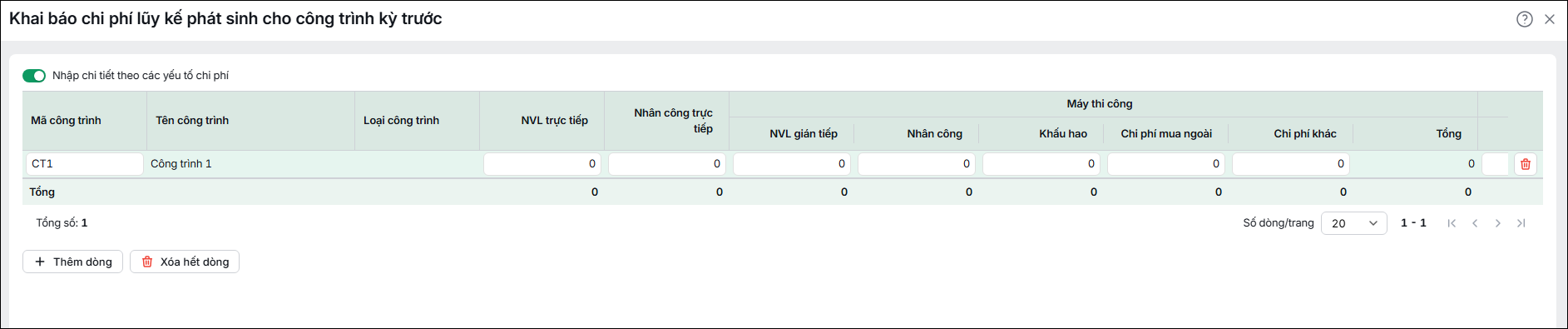
Task: Click the 'Xóa hết dòng' button
Action: [x=185, y=262]
